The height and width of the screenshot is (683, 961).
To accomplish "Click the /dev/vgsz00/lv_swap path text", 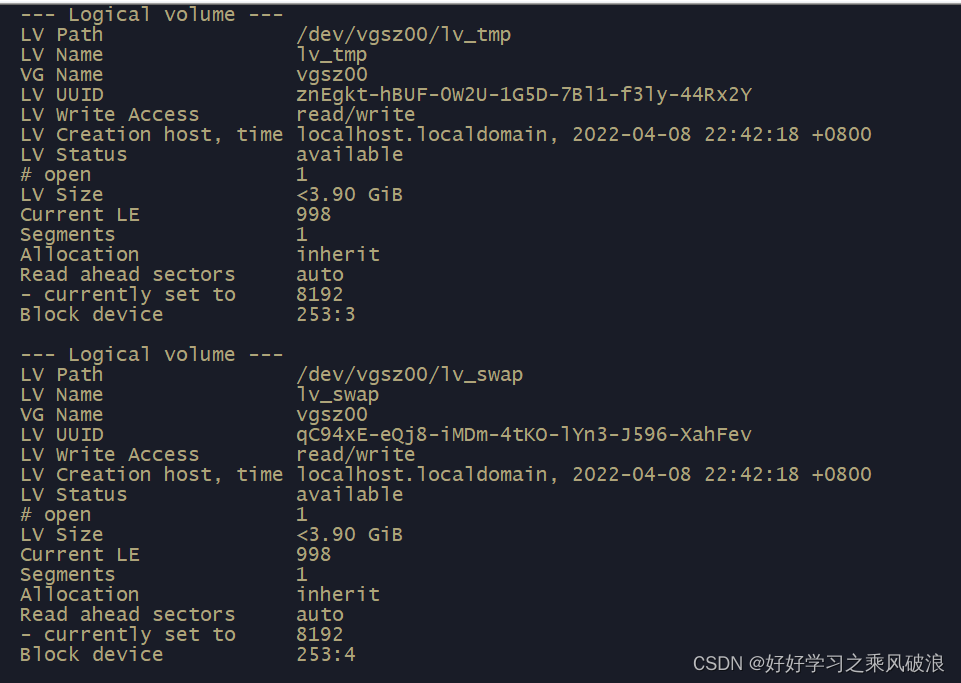I will [x=409, y=374].
